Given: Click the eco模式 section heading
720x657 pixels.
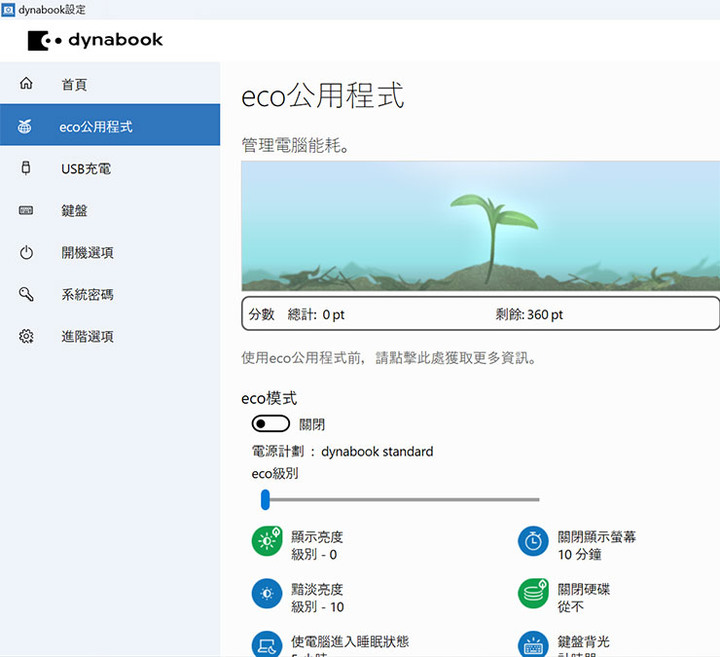Looking at the screenshot, I should click(x=269, y=398).
